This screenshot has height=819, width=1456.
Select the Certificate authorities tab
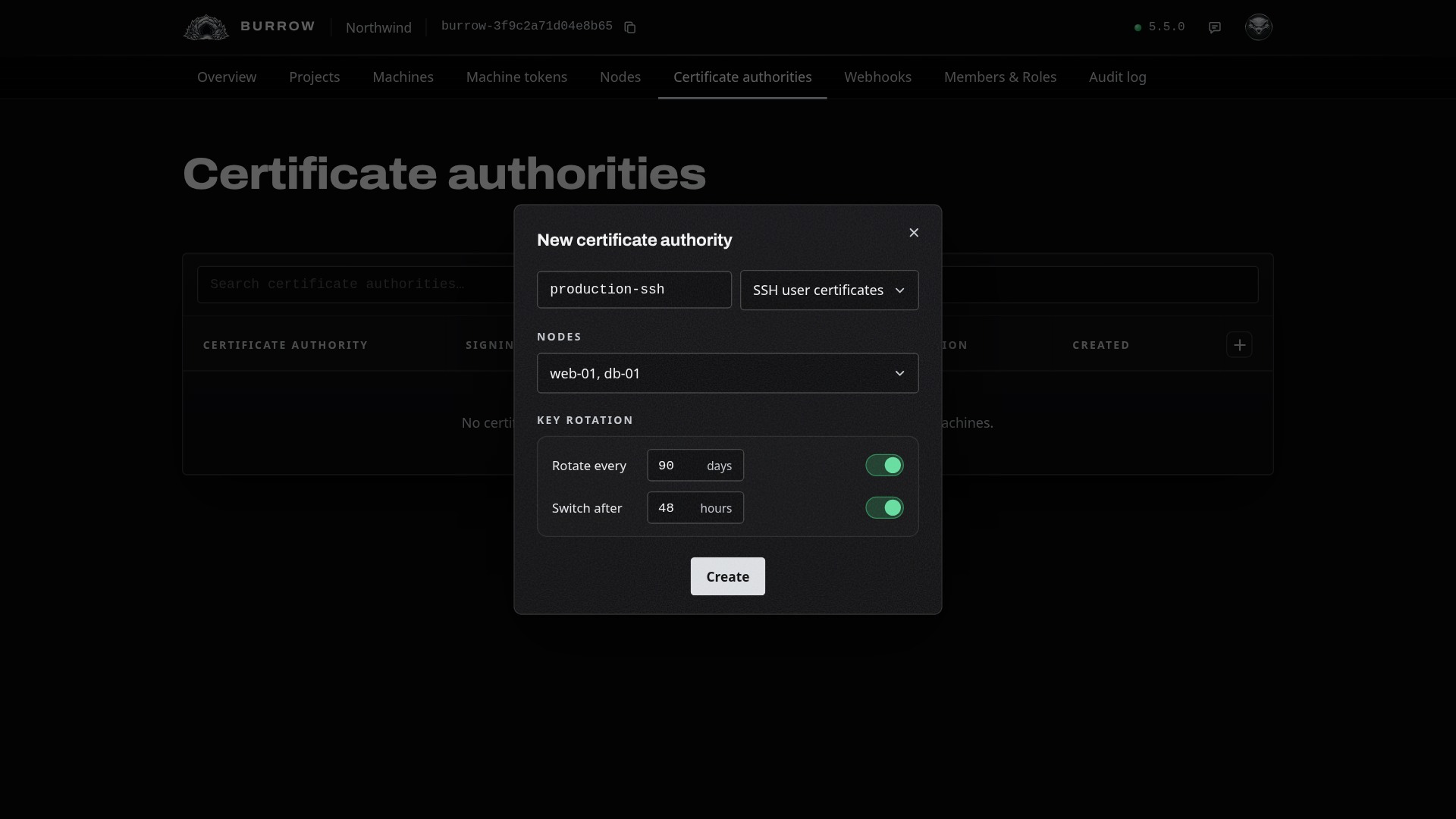(x=742, y=77)
